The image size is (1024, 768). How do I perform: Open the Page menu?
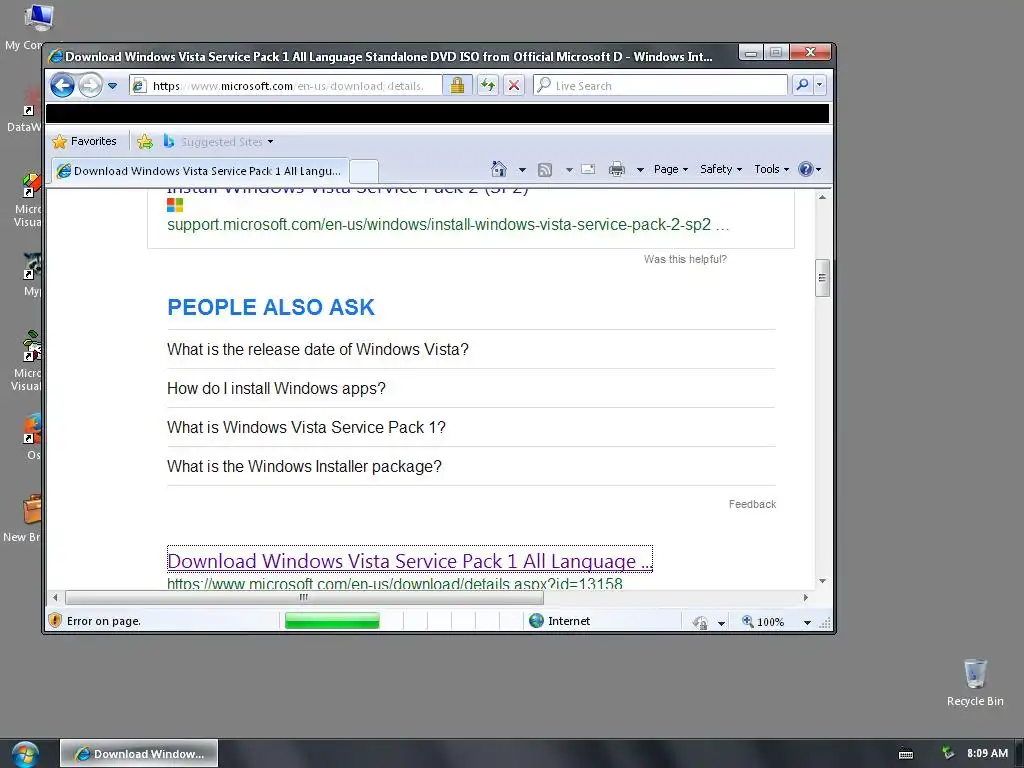[671, 169]
